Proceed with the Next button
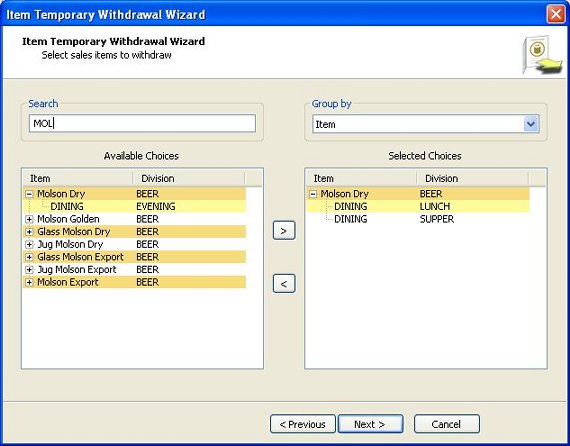The image size is (570, 446). click(x=370, y=424)
